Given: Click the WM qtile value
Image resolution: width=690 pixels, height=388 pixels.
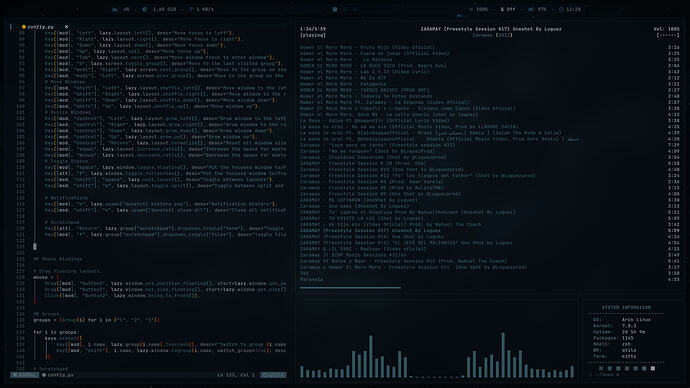Looking at the screenshot, I should (x=629, y=351).
